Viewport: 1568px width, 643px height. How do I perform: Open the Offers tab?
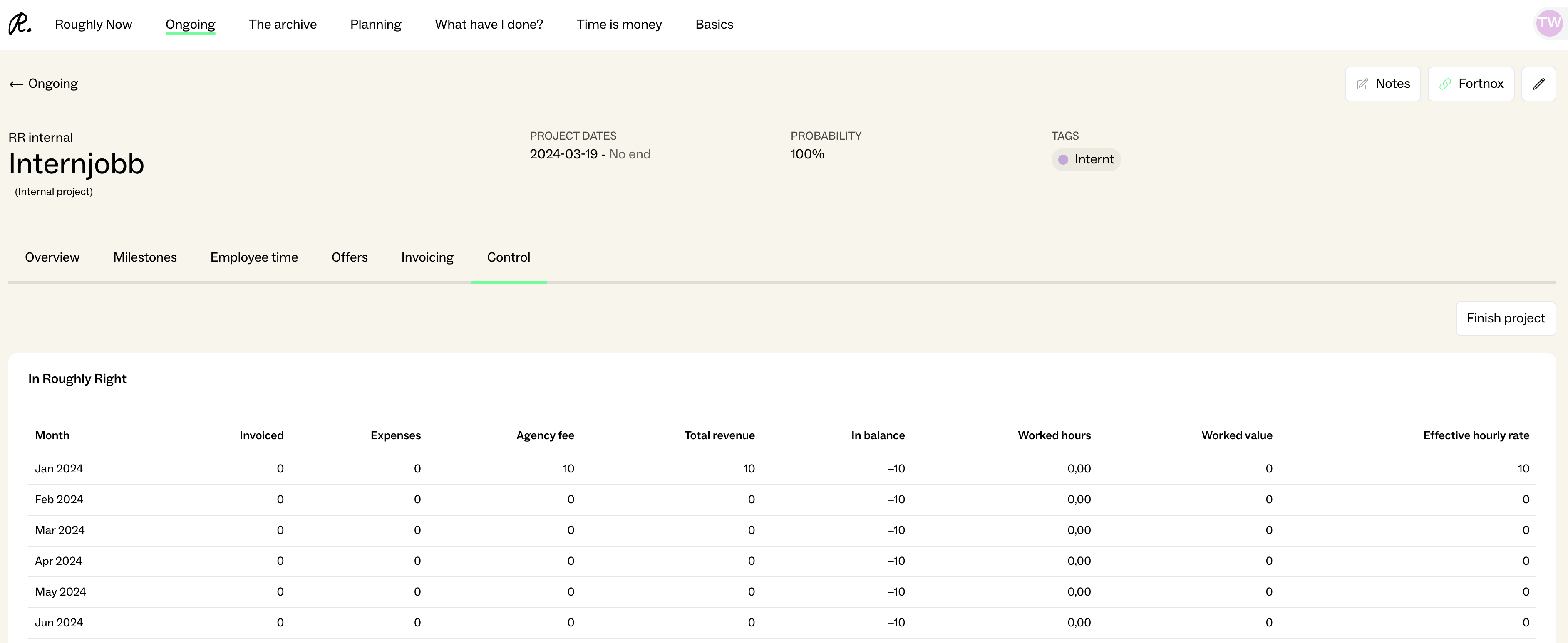350,257
